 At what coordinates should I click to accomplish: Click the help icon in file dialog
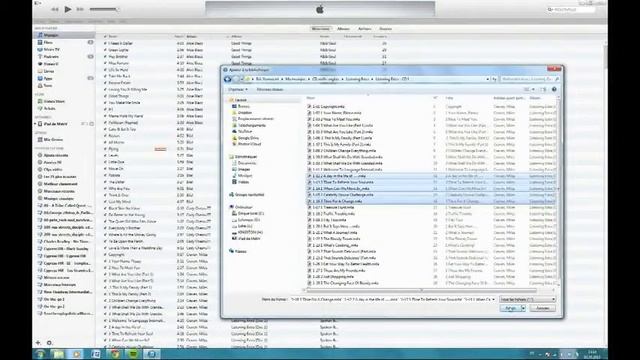pyautogui.click(x=554, y=89)
